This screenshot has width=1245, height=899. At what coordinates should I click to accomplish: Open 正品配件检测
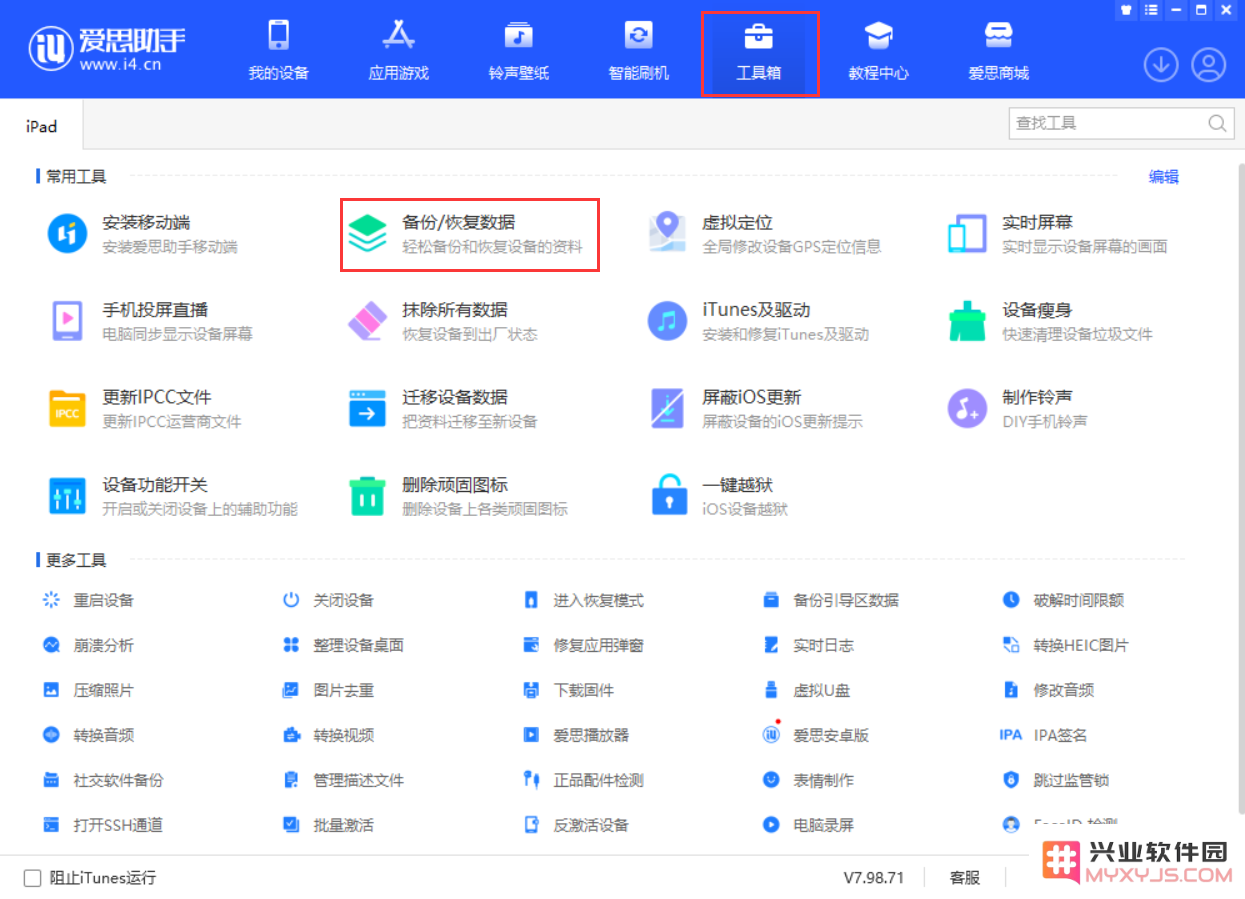coord(584,780)
